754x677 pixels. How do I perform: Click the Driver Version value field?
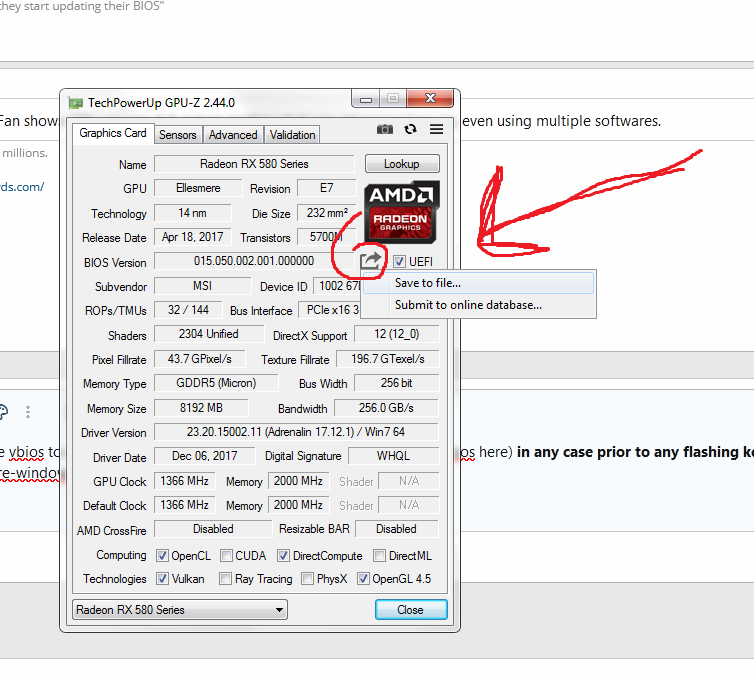296,432
